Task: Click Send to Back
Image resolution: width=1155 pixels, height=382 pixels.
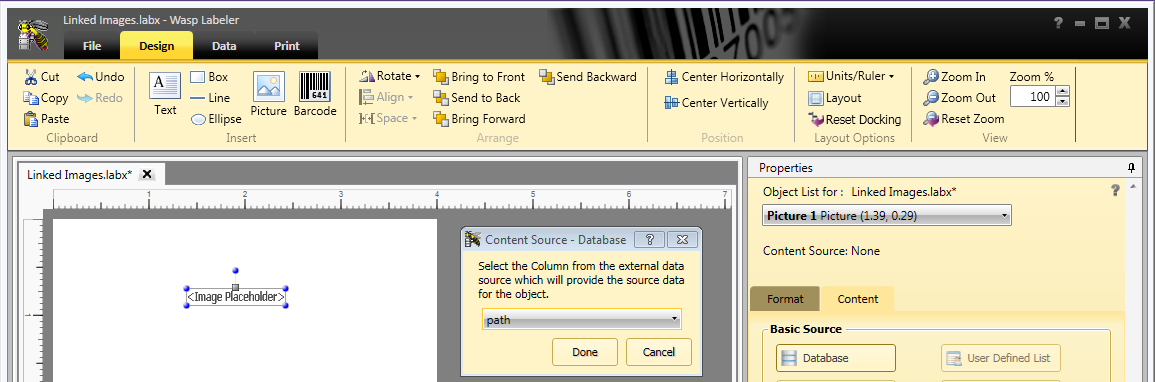Action: coord(477,98)
